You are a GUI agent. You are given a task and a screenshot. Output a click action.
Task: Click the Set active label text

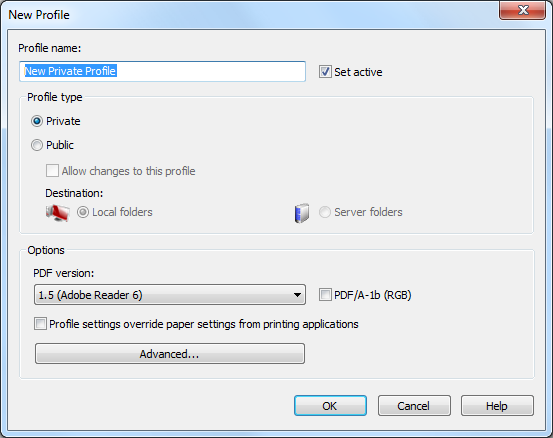(x=358, y=72)
